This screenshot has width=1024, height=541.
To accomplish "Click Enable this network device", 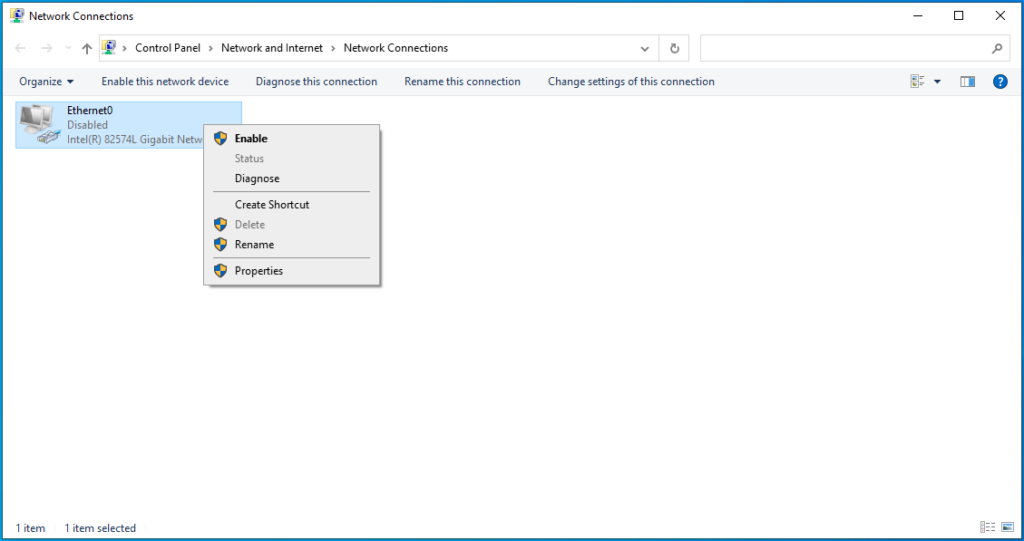I will [165, 82].
